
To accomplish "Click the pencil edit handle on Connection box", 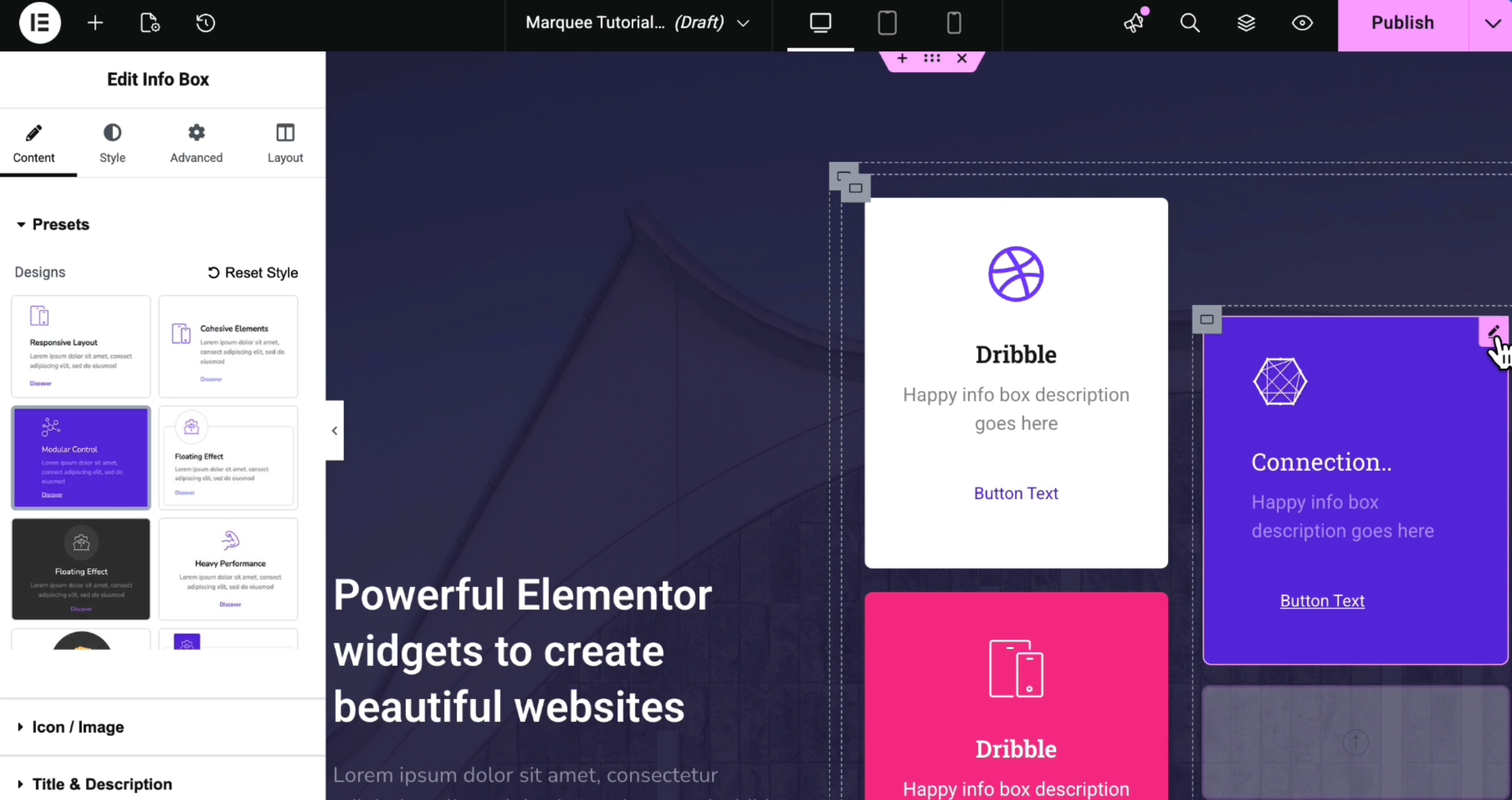I will click(1493, 331).
